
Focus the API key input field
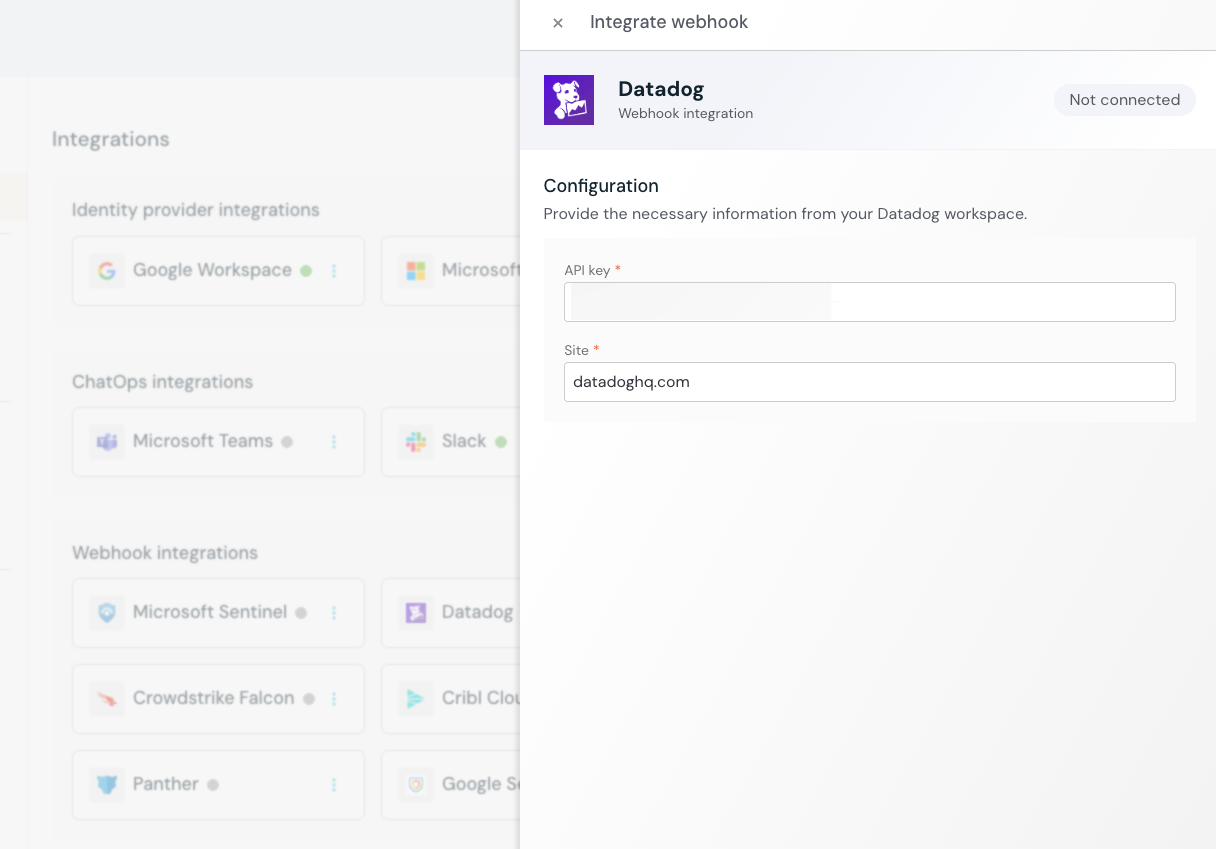click(869, 302)
